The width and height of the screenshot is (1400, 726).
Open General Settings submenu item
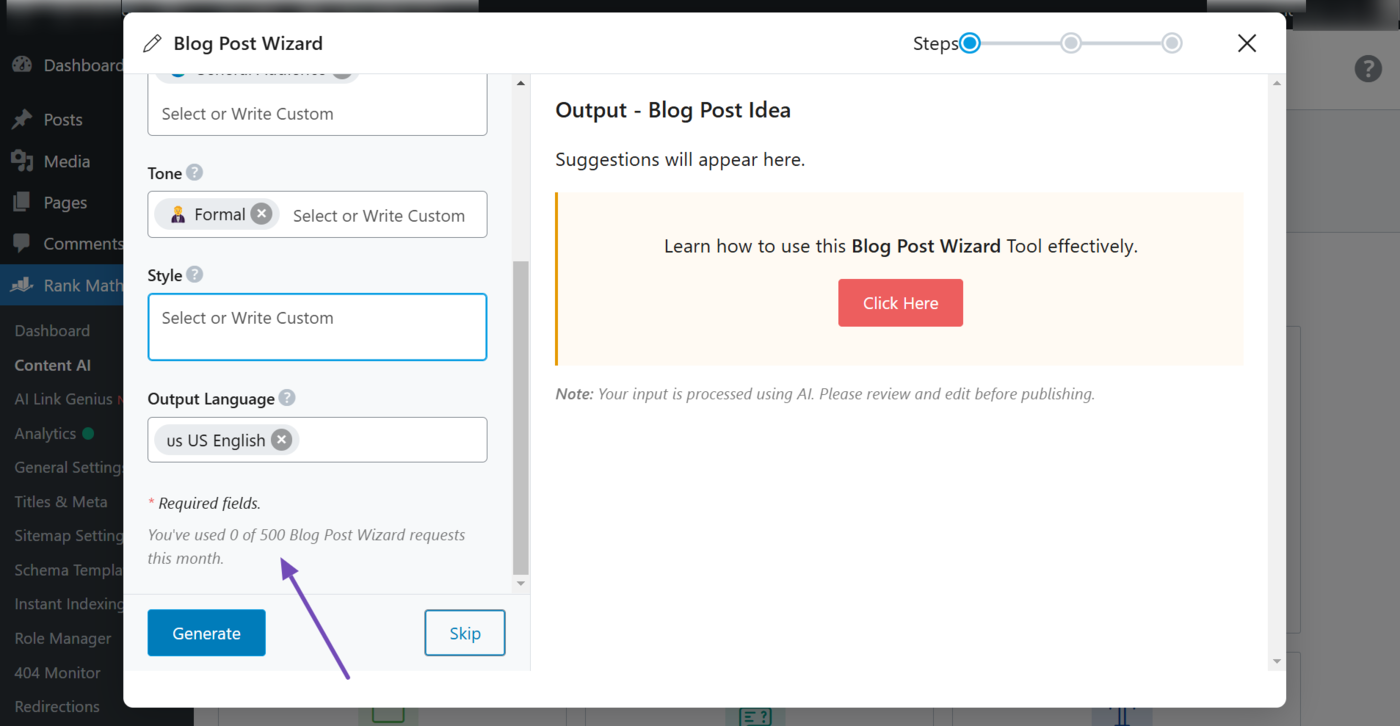click(x=68, y=467)
